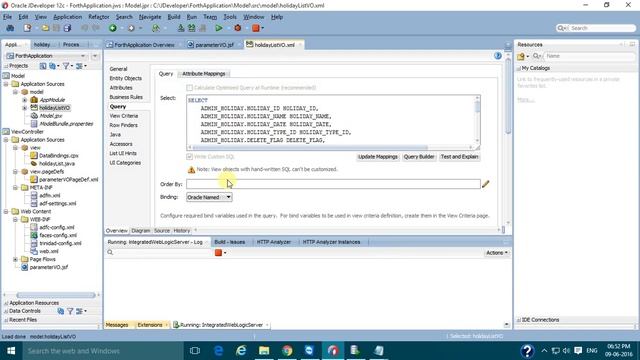Switch to the ForthApplication Overview tab

tap(144, 45)
